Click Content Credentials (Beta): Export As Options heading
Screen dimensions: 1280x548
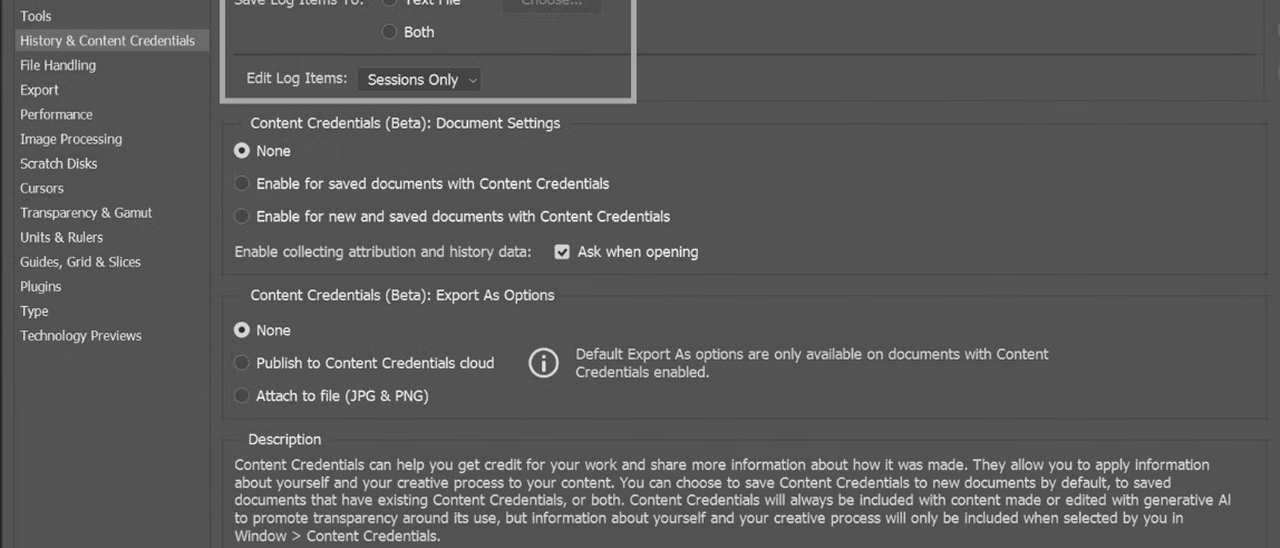pos(402,295)
